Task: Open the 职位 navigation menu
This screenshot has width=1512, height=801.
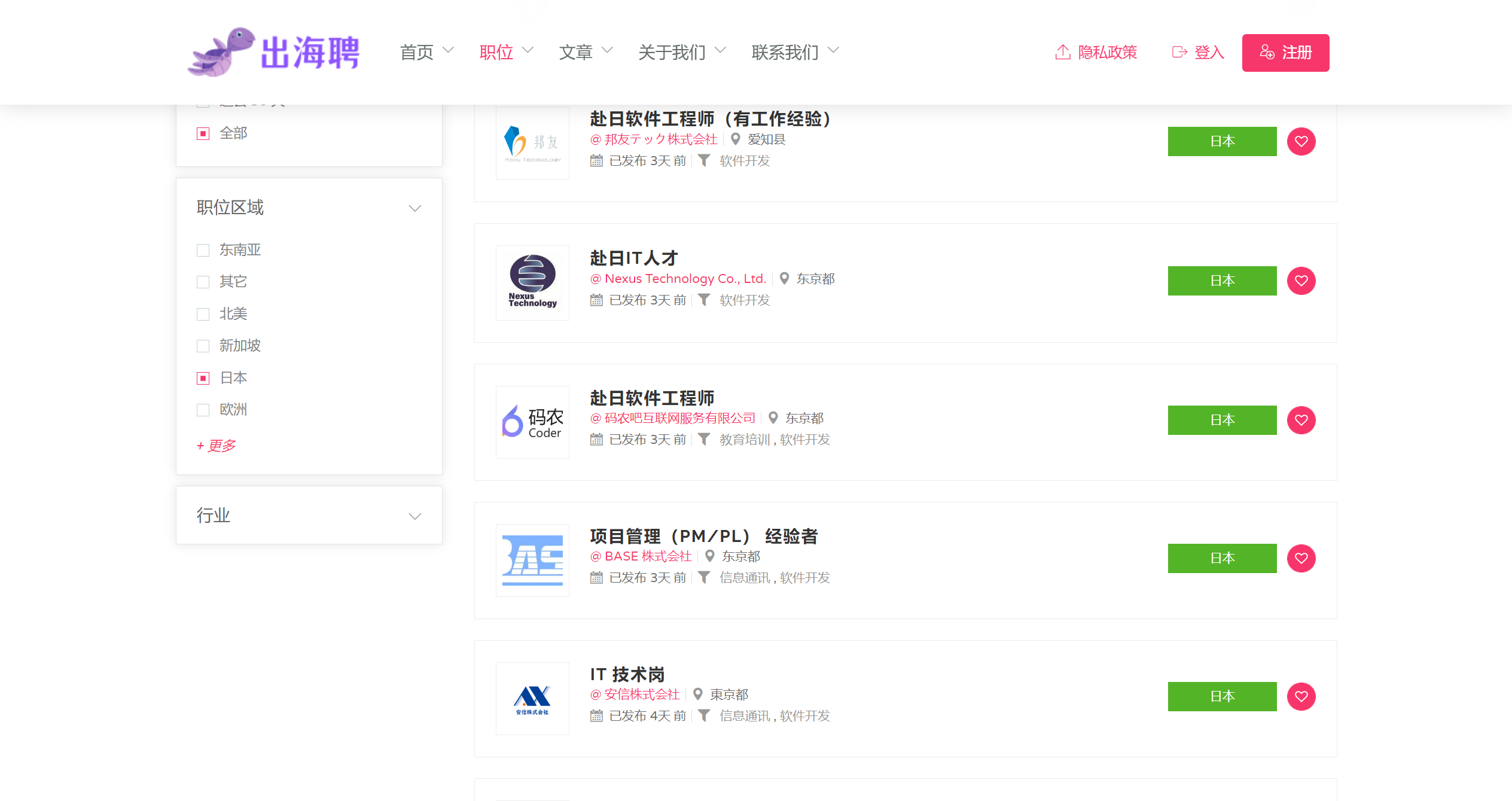Action: pyautogui.click(x=505, y=53)
